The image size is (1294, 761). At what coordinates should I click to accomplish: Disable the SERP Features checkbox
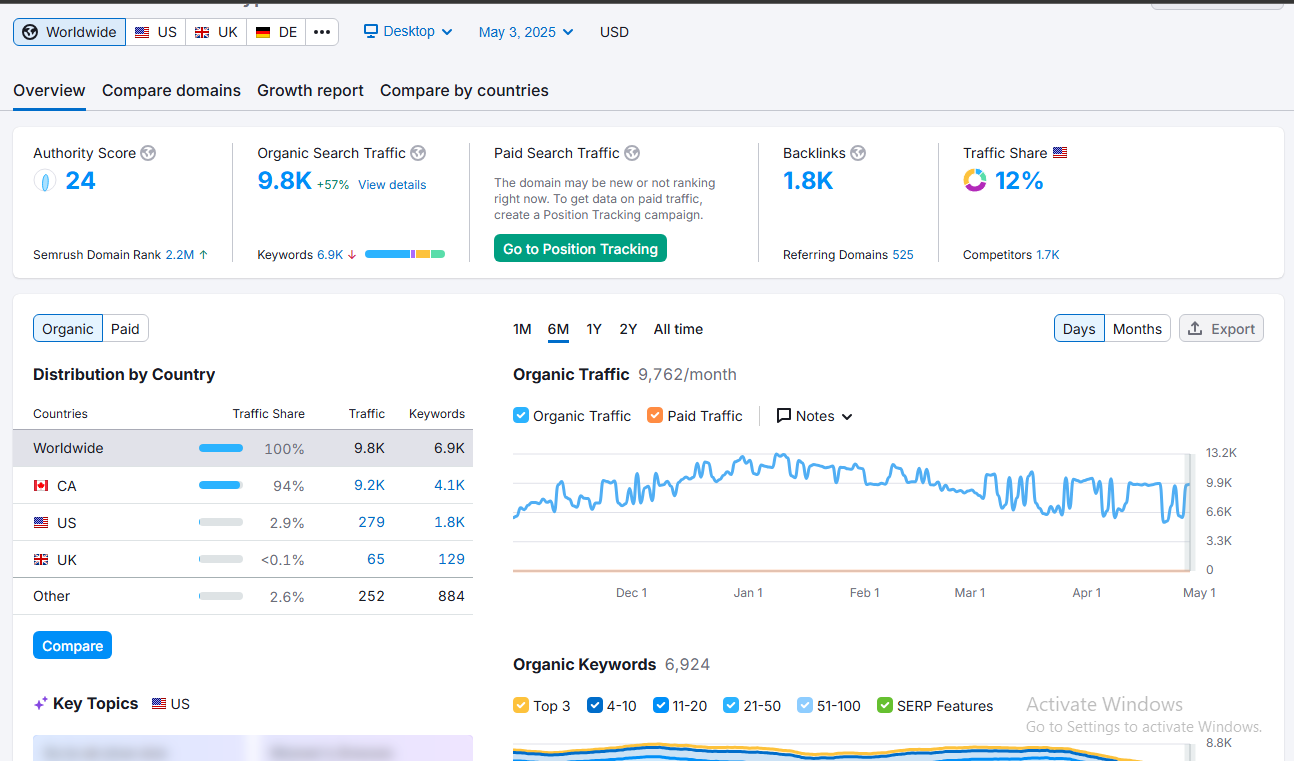click(x=884, y=706)
